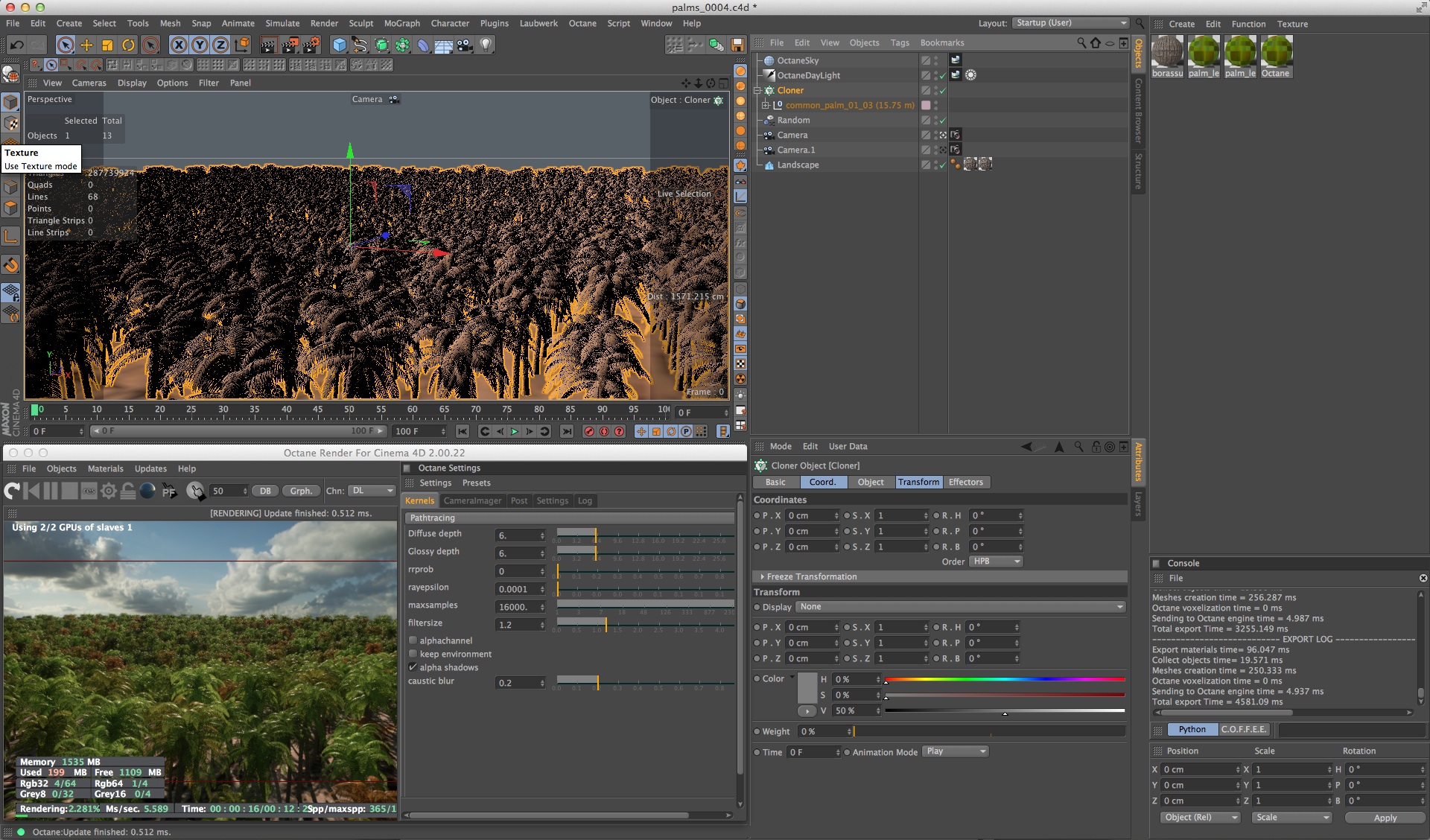The width and height of the screenshot is (1430, 840).
Task: Switch to the Effectors tab
Action: coord(965,482)
